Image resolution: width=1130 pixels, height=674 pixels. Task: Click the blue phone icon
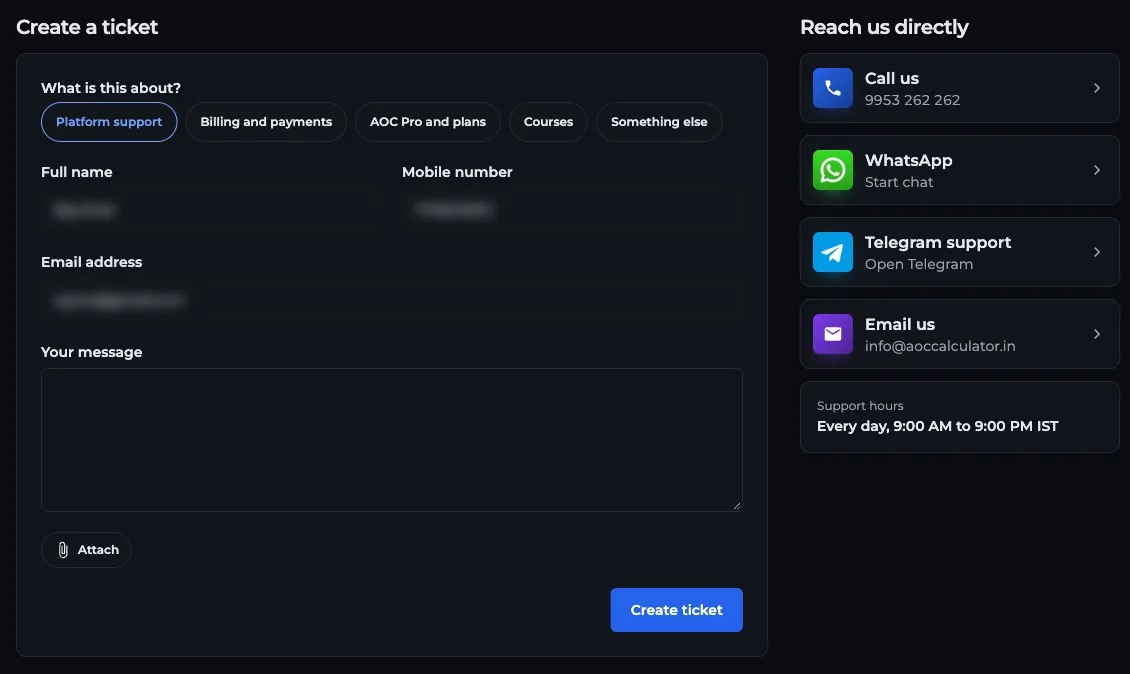coord(832,88)
